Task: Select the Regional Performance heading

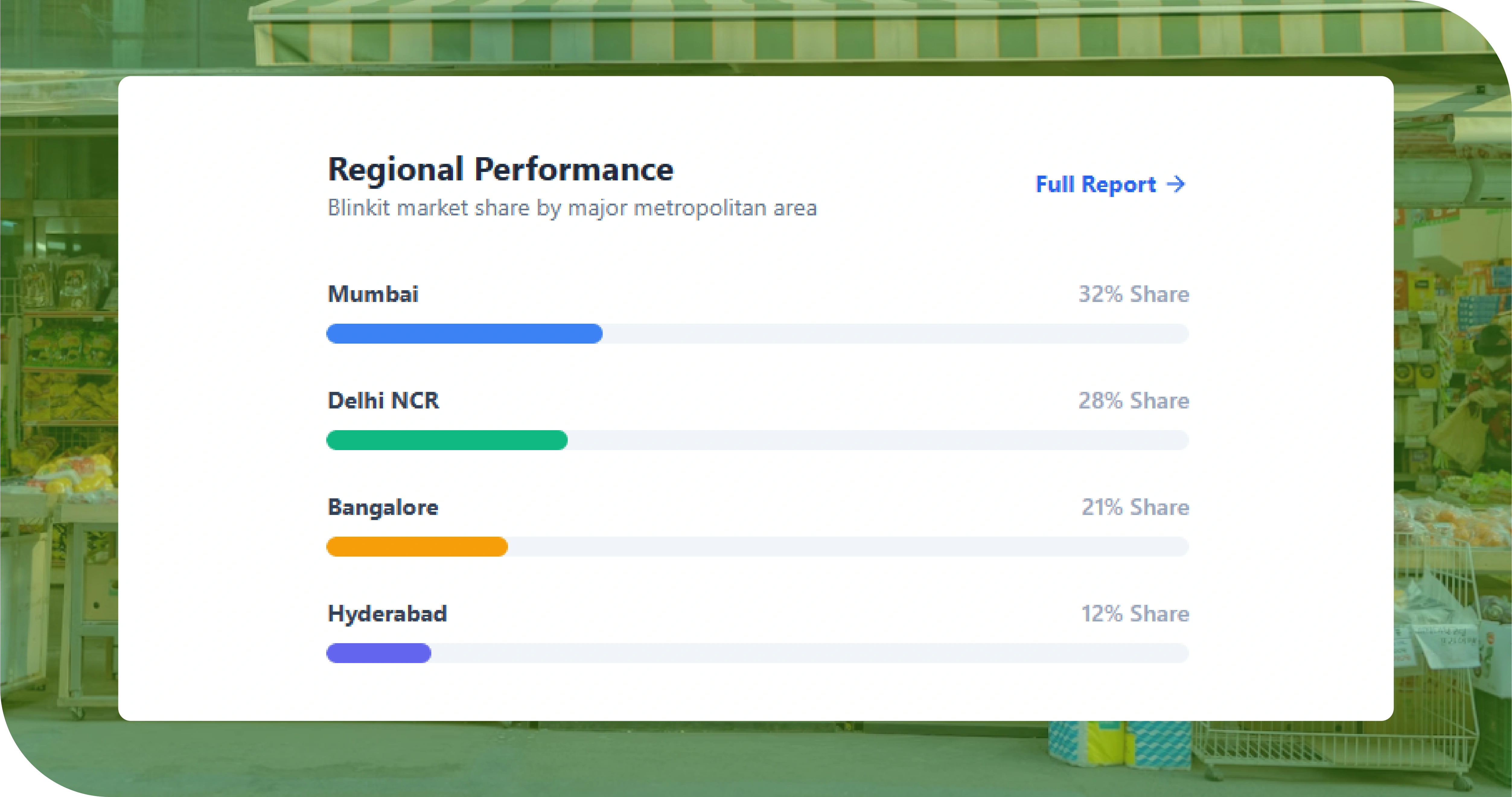Action: (x=500, y=169)
